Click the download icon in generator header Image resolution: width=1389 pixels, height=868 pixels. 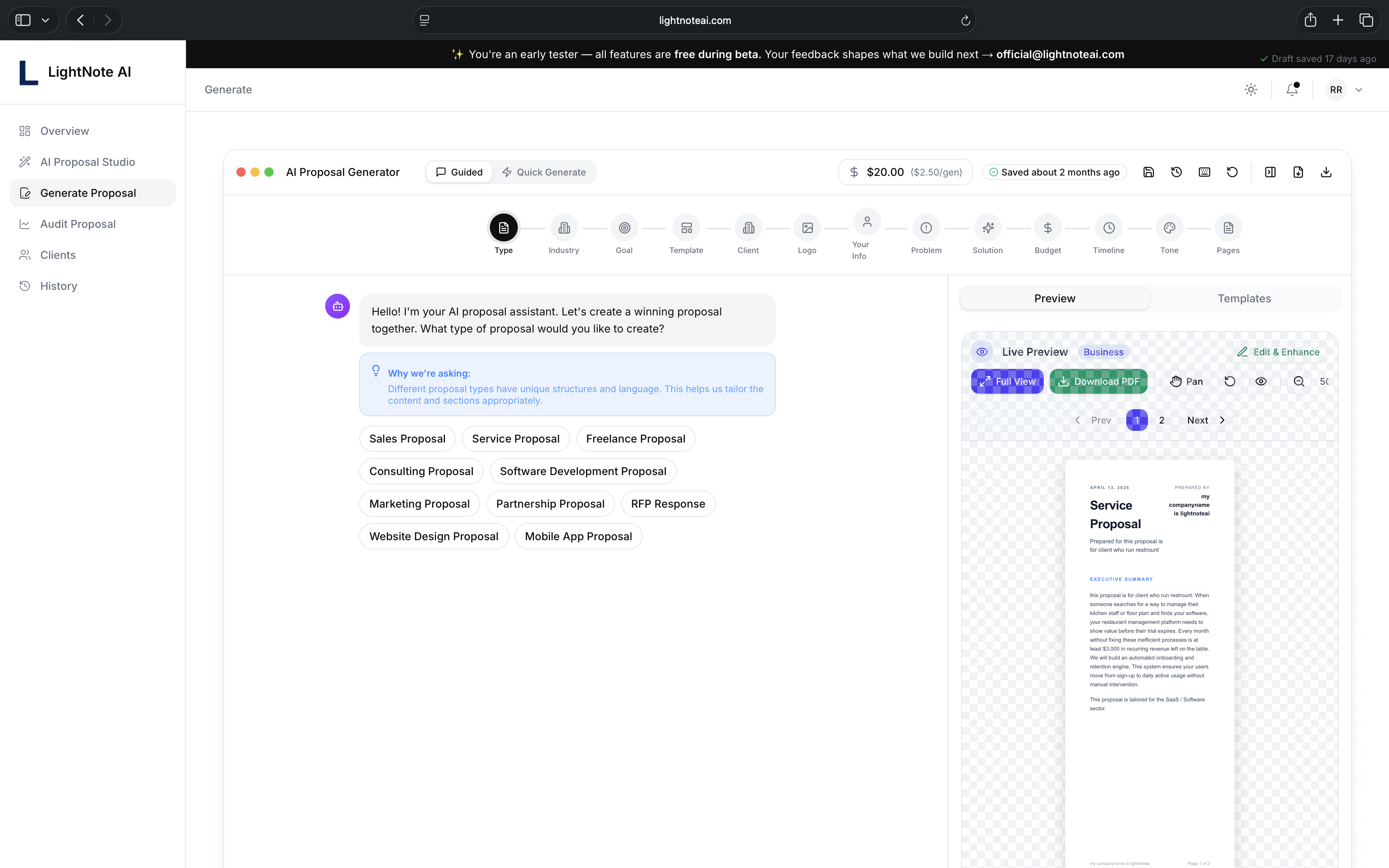pyautogui.click(x=1326, y=172)
